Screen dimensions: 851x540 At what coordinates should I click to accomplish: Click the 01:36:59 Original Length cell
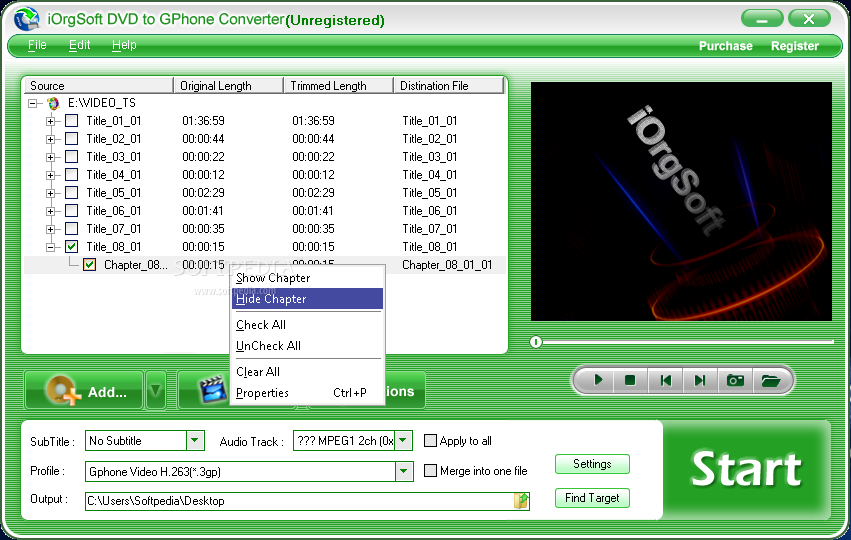(204, 120)
